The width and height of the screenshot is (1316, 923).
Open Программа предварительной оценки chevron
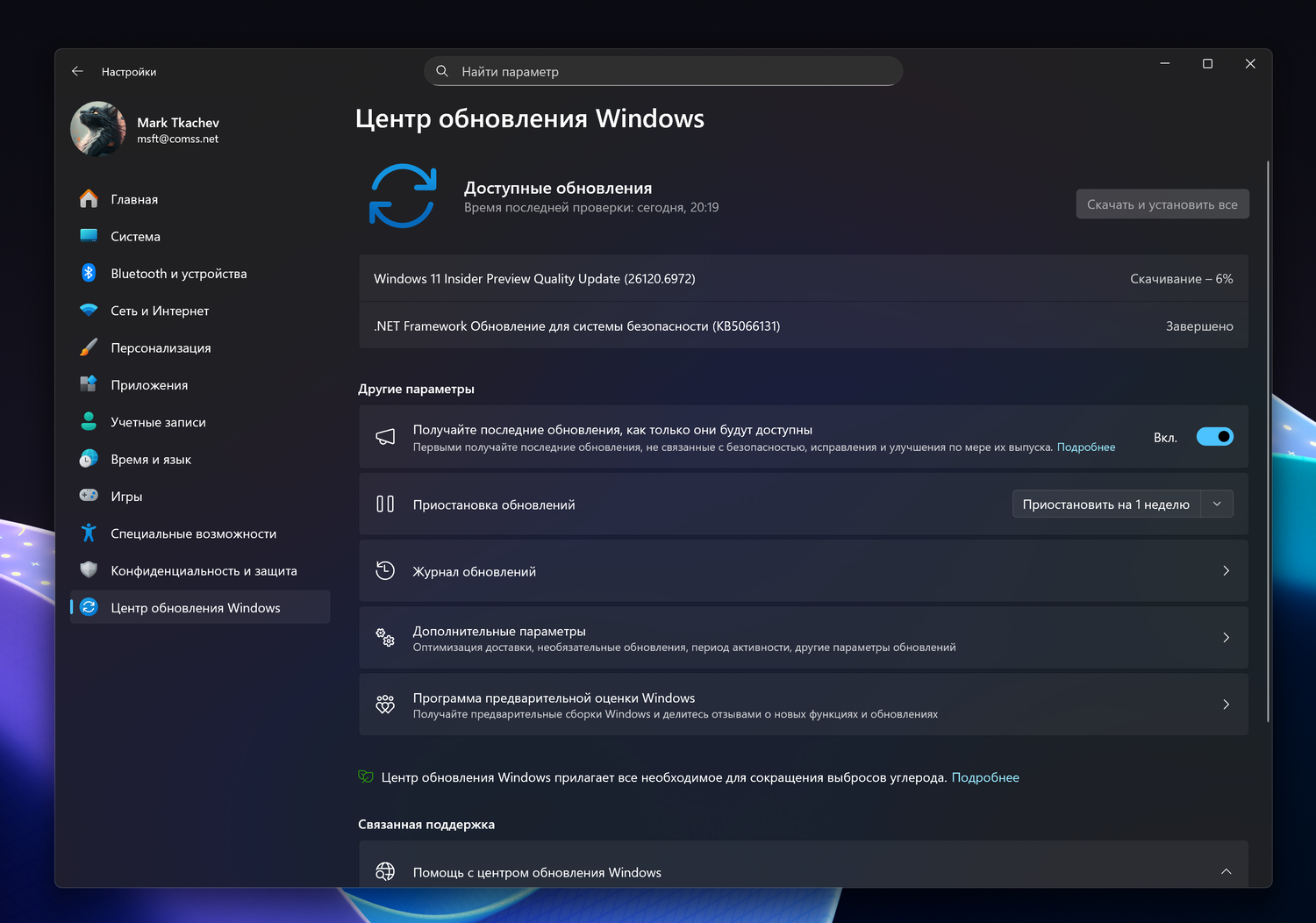[x=1226, y=704]
